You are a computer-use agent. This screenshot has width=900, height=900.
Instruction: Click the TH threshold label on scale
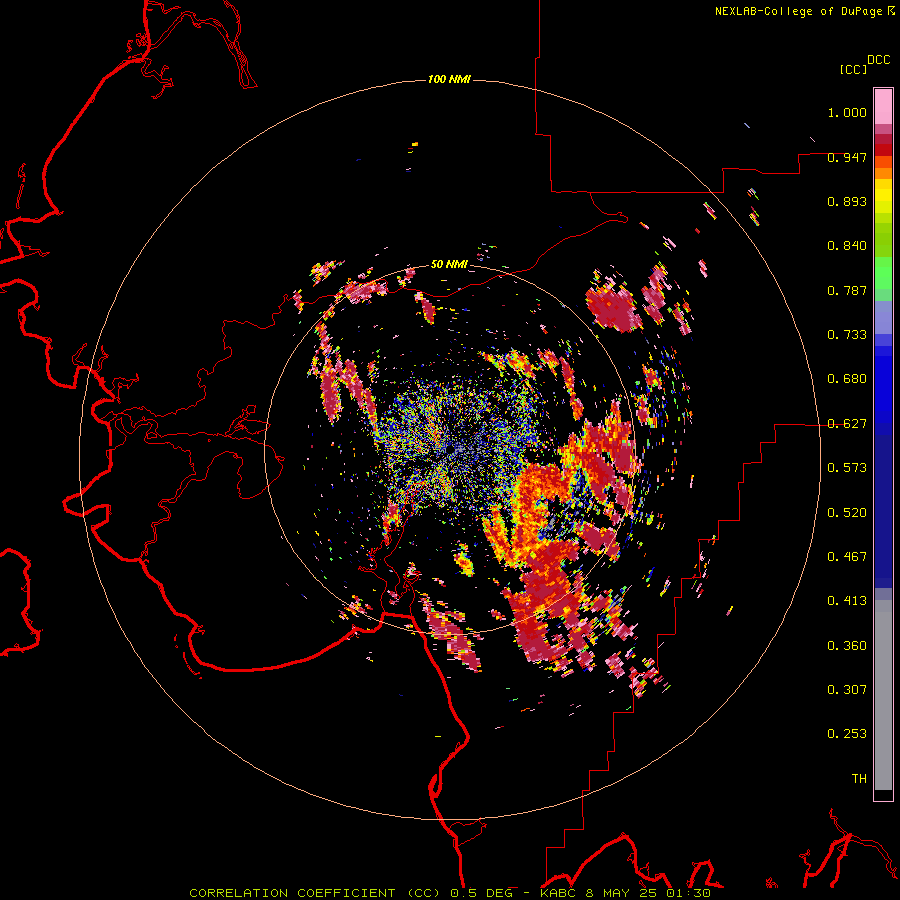click(x=859, y=778)
